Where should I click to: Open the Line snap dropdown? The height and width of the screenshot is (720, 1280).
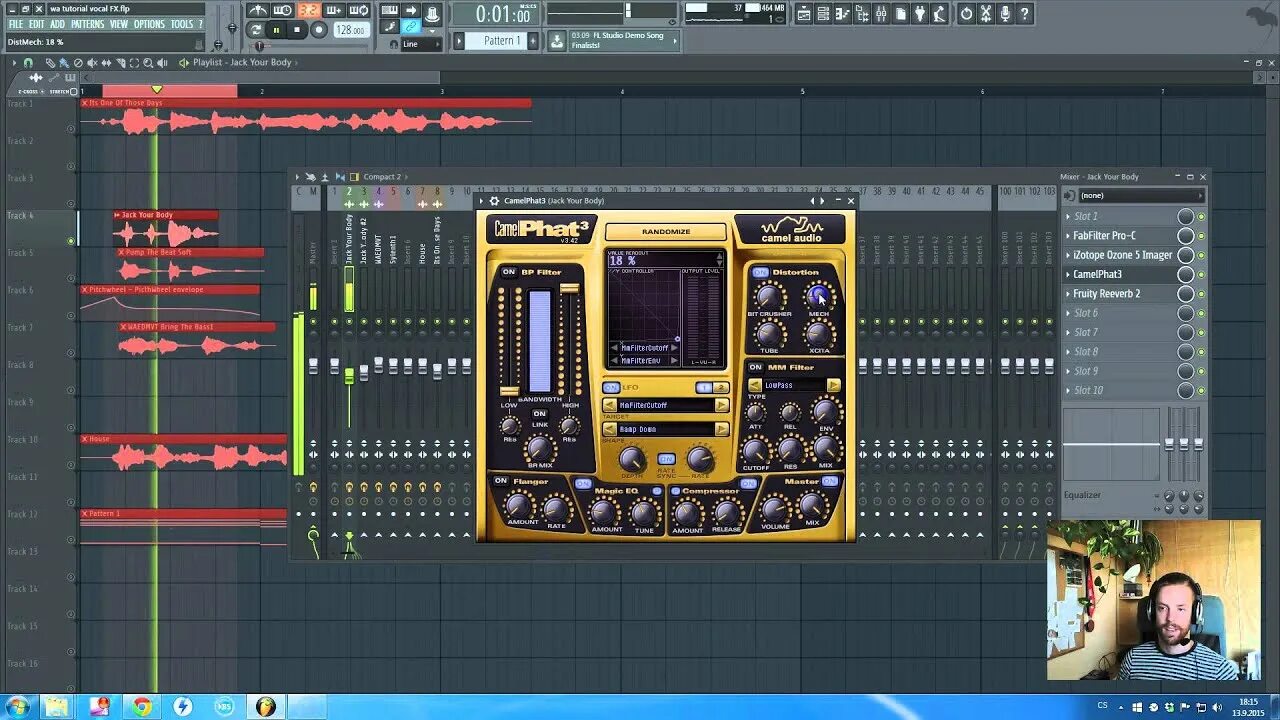[421, 44]
